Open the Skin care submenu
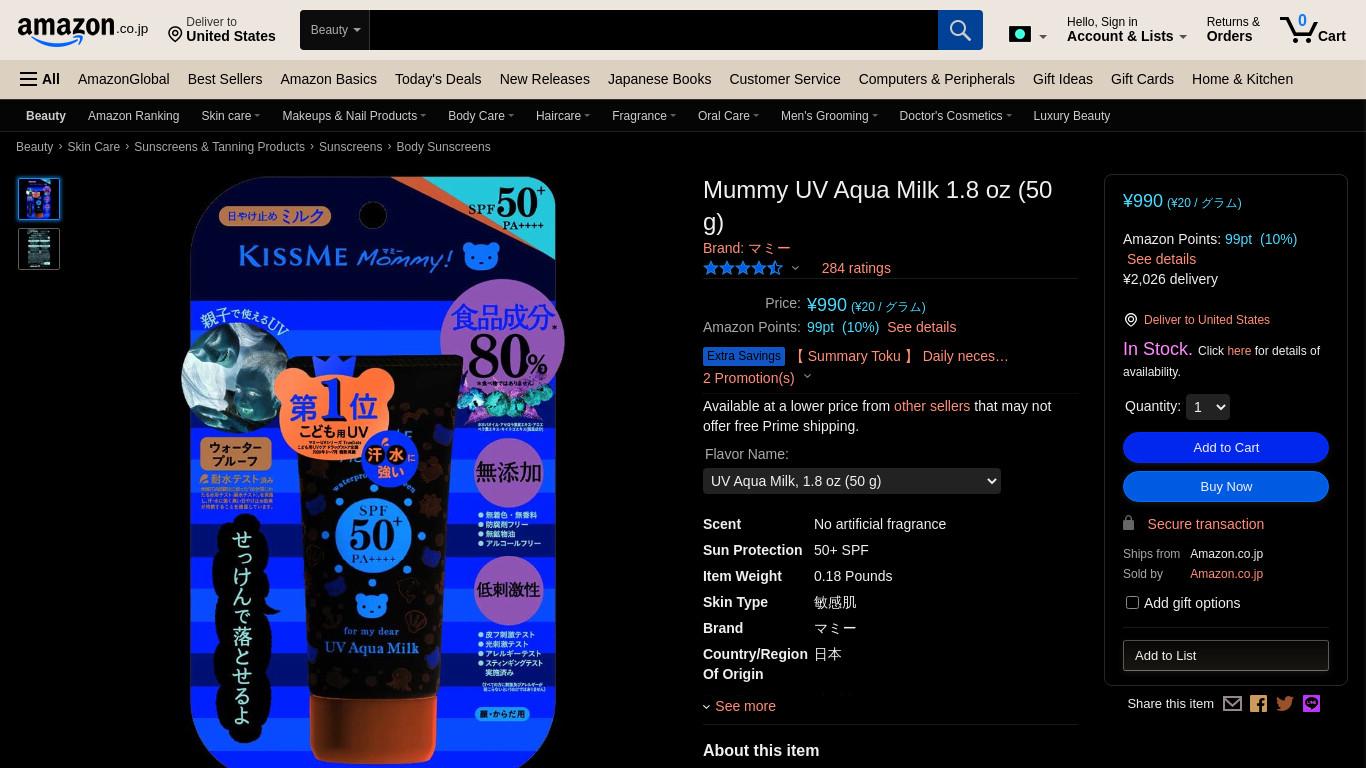The image size is (1366, 768). pyautogui.click(x=230, y=116)
